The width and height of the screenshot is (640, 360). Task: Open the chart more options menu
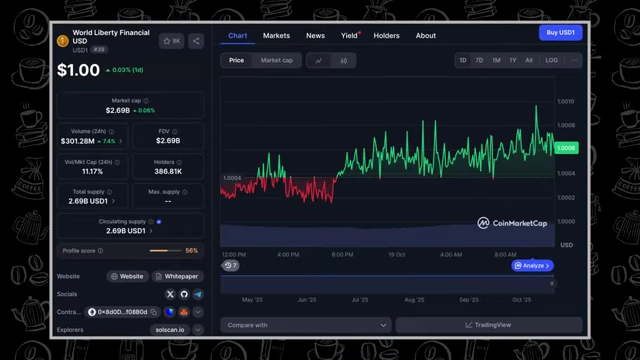tap(574, 60)
